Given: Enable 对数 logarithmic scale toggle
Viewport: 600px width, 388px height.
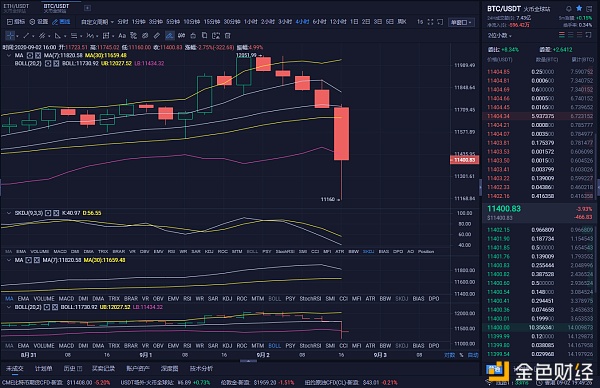Looking at the screenshot, I should [x=450, y=355].
